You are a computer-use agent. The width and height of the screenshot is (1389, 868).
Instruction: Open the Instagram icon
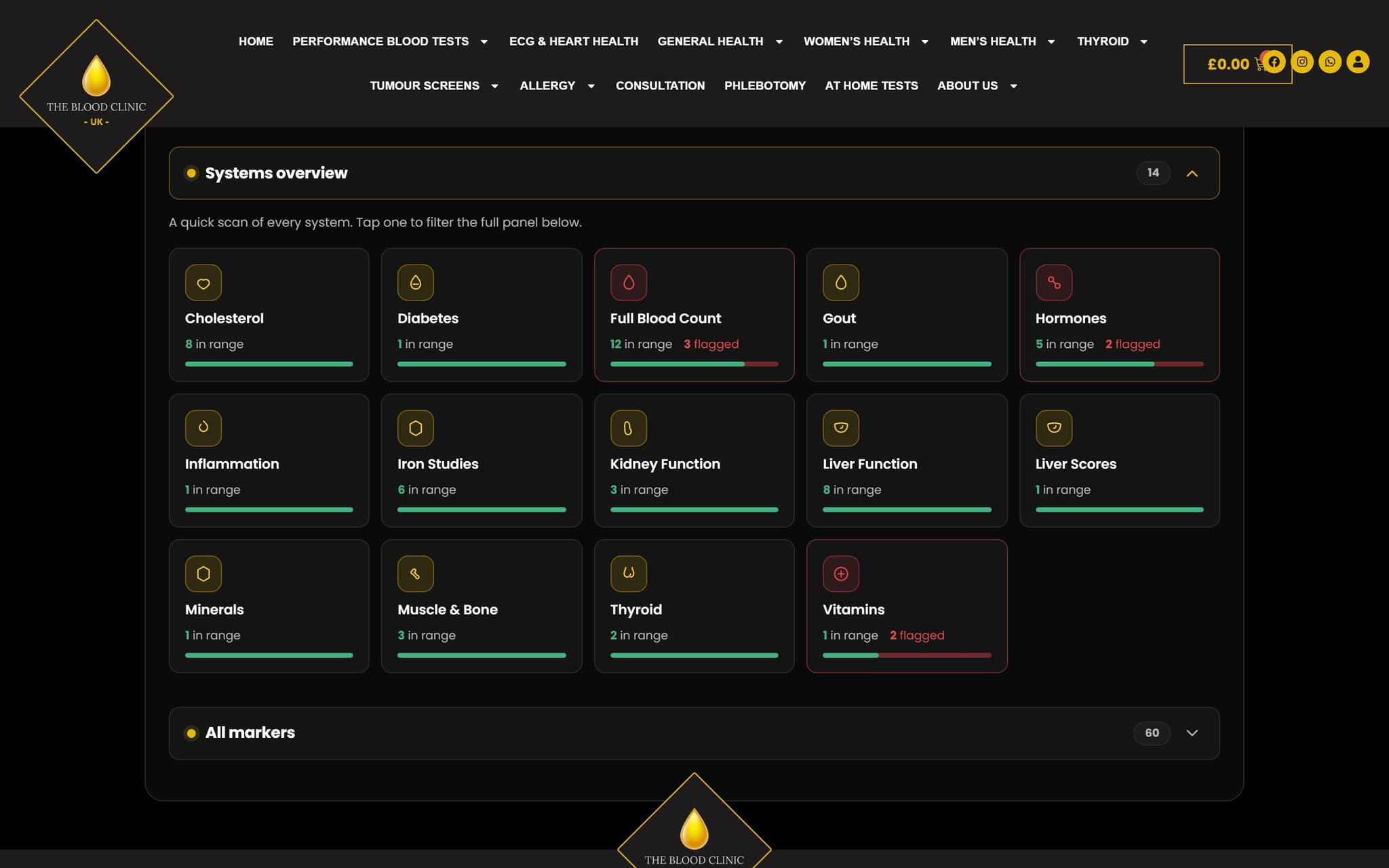pos(1302,62)
